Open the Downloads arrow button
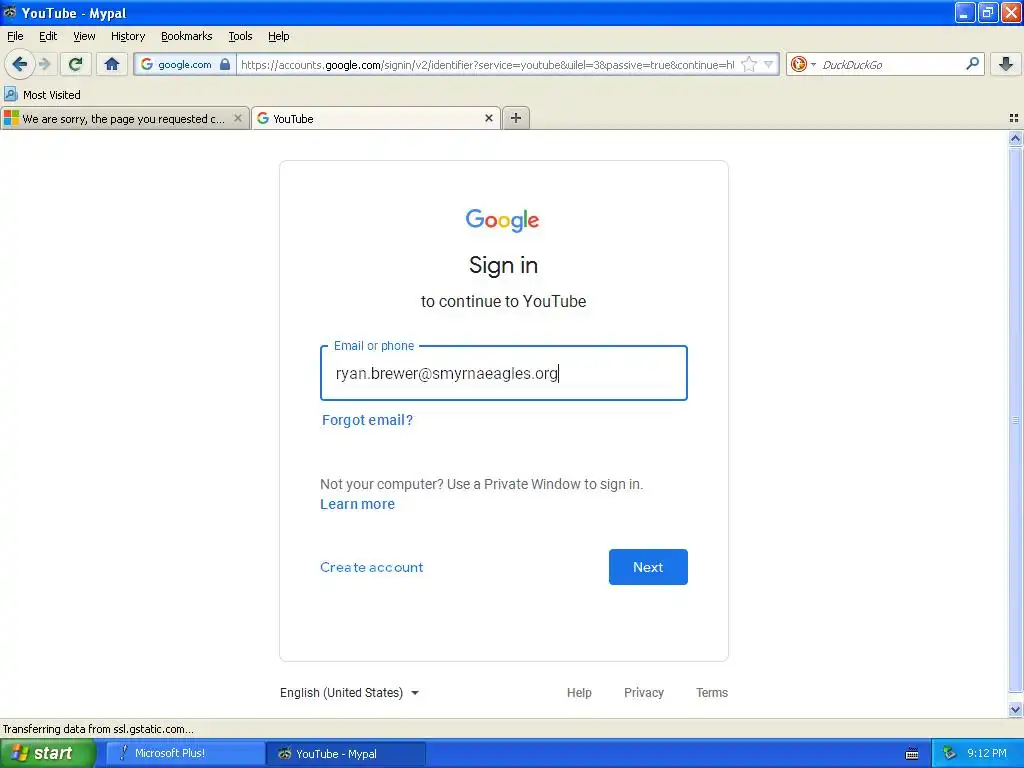 pyautogui.click(x=1006, y=64)
